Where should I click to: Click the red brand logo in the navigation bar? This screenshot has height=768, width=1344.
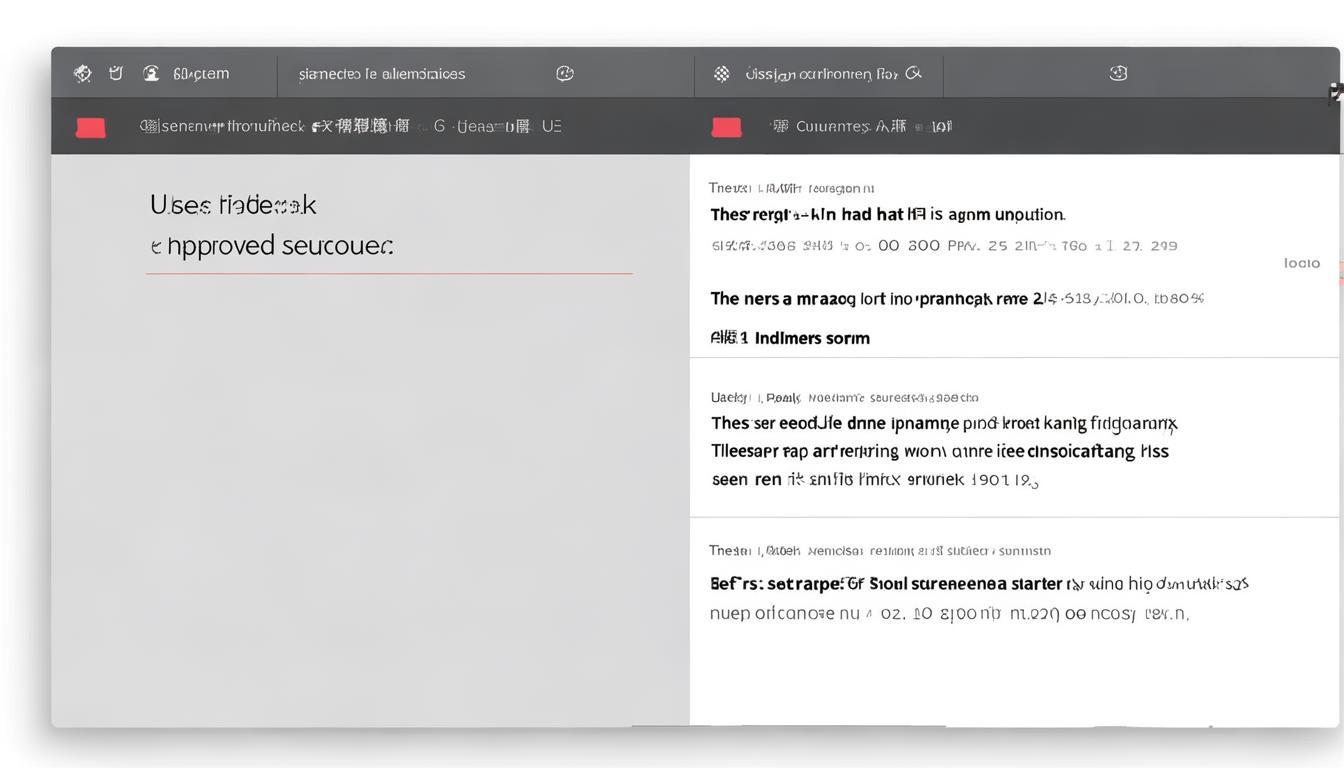[91, 126]
